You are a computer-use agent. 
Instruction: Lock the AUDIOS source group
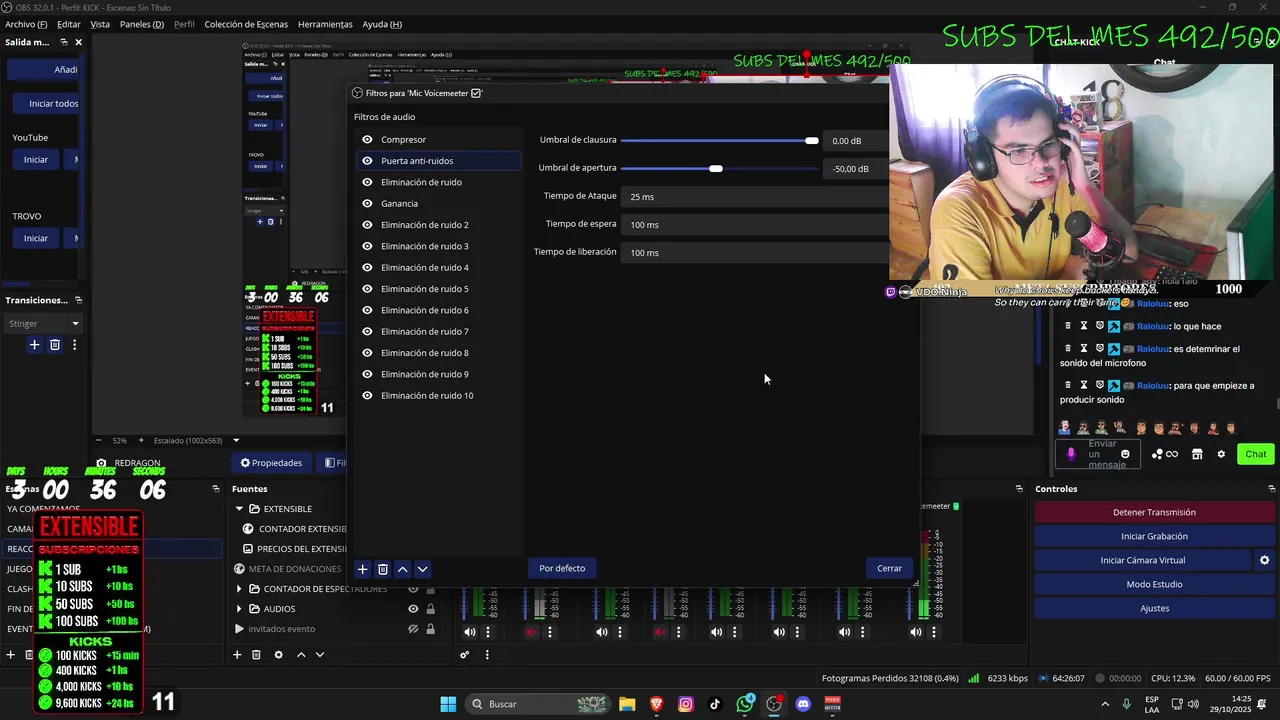(x=431, y=609)
